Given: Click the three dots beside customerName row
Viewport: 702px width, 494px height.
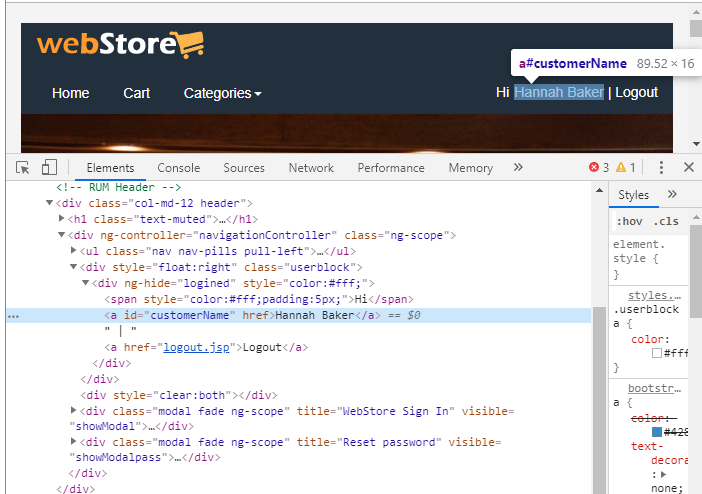Looking at the screenshot, I should [13, 316].
